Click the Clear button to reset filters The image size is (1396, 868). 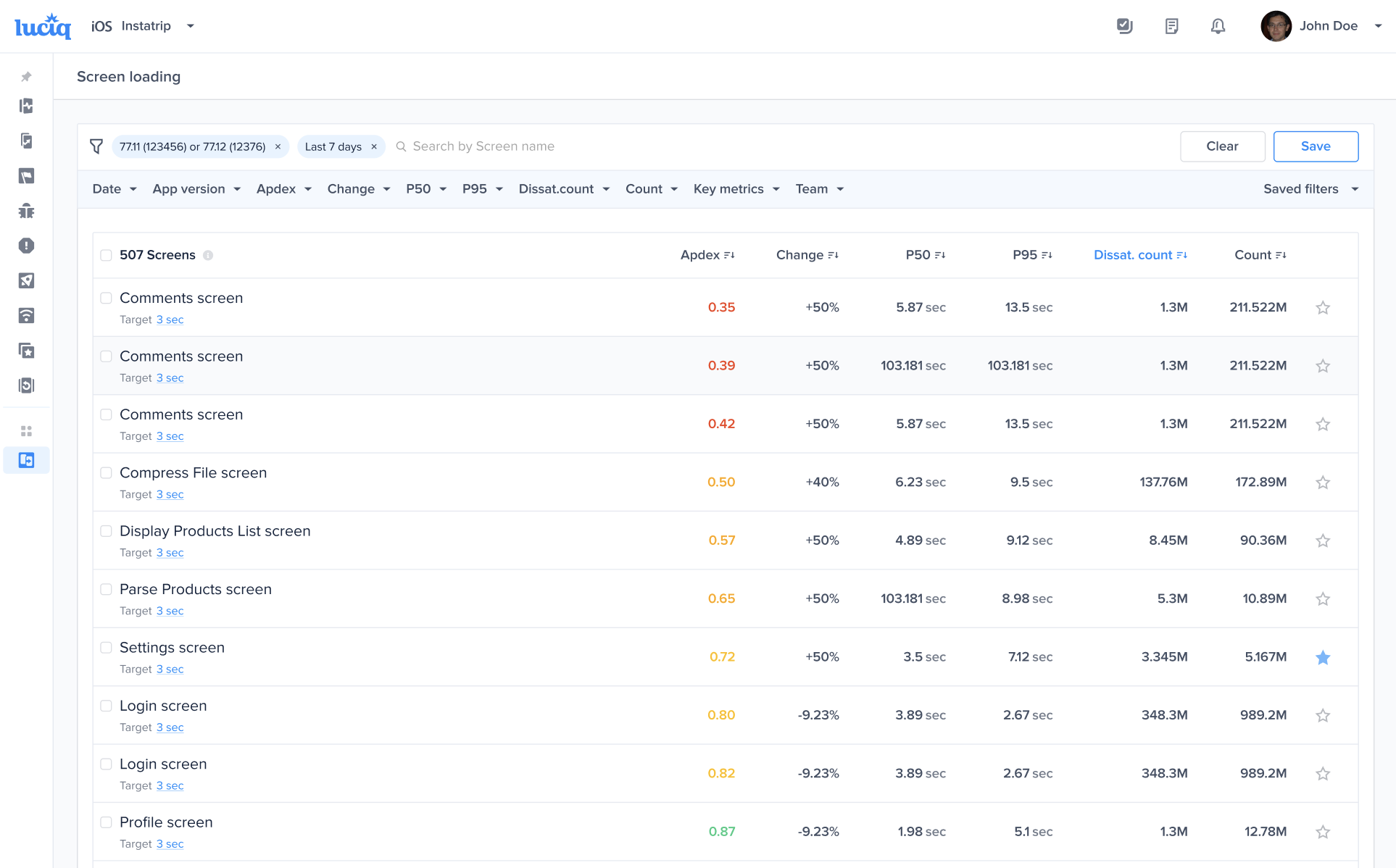click(1222, 146)
